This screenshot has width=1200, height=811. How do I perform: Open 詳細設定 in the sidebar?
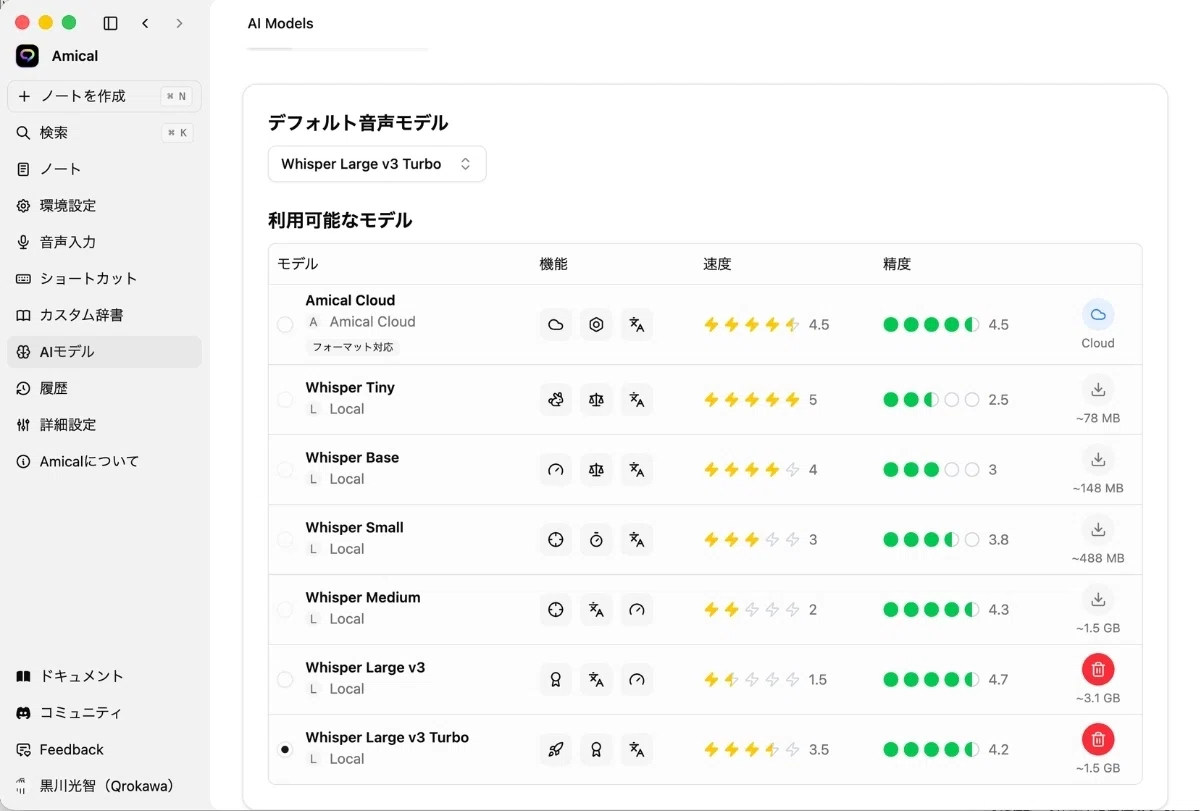pyautogui.click(x=104, y=425)
